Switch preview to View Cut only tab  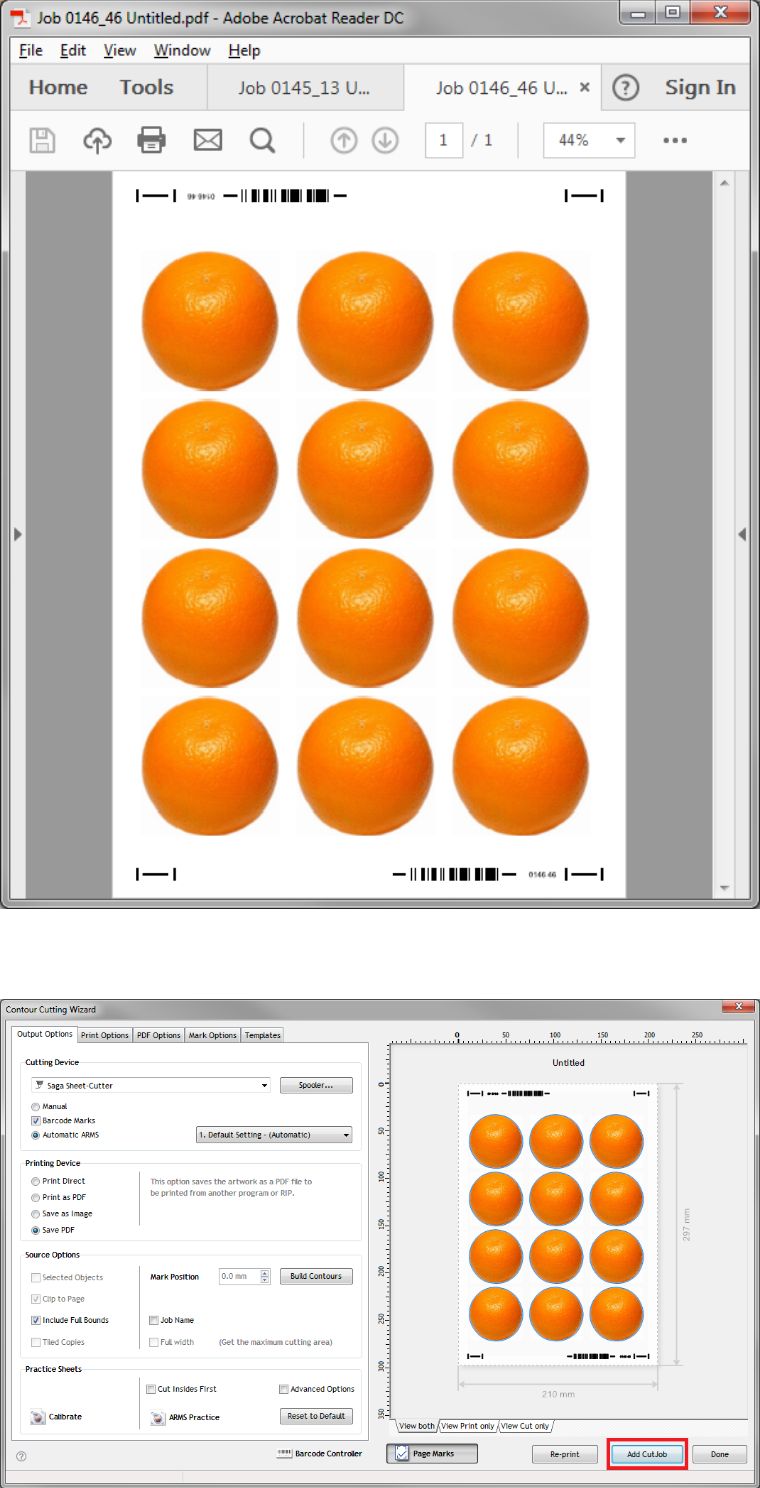pyautogui.click(x=525, y=1426)
